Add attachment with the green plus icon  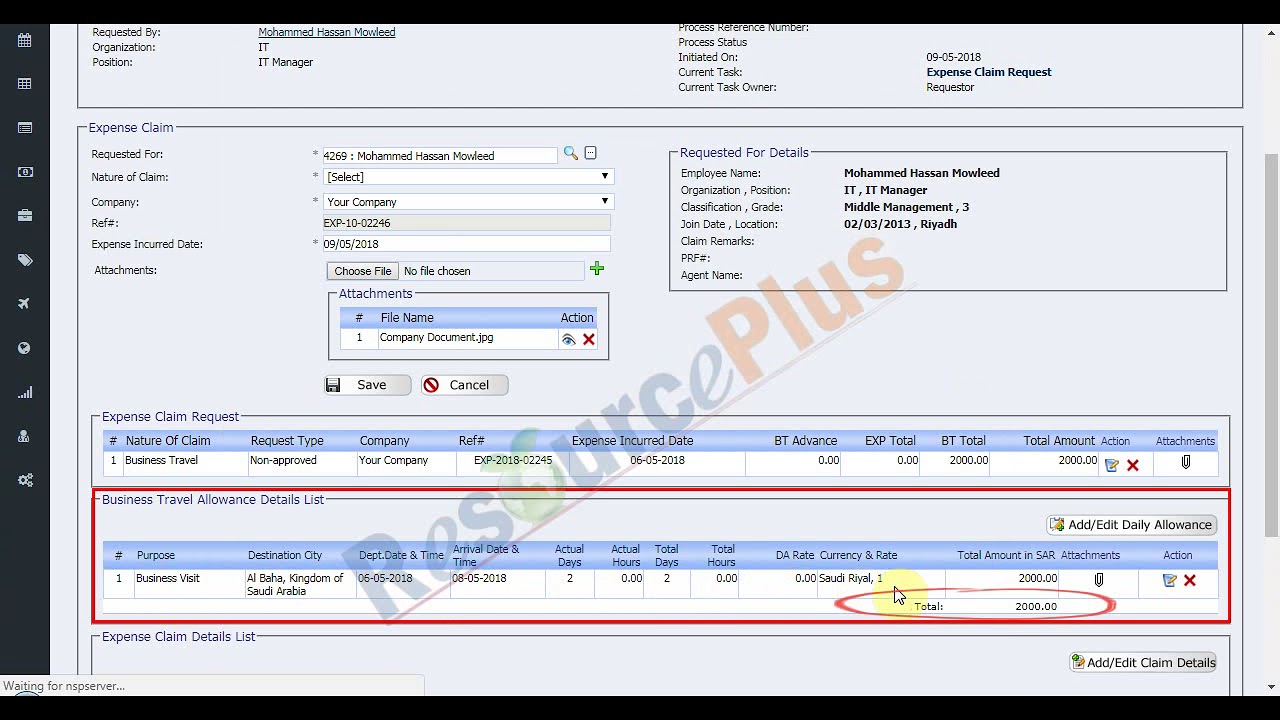(597, 269)
